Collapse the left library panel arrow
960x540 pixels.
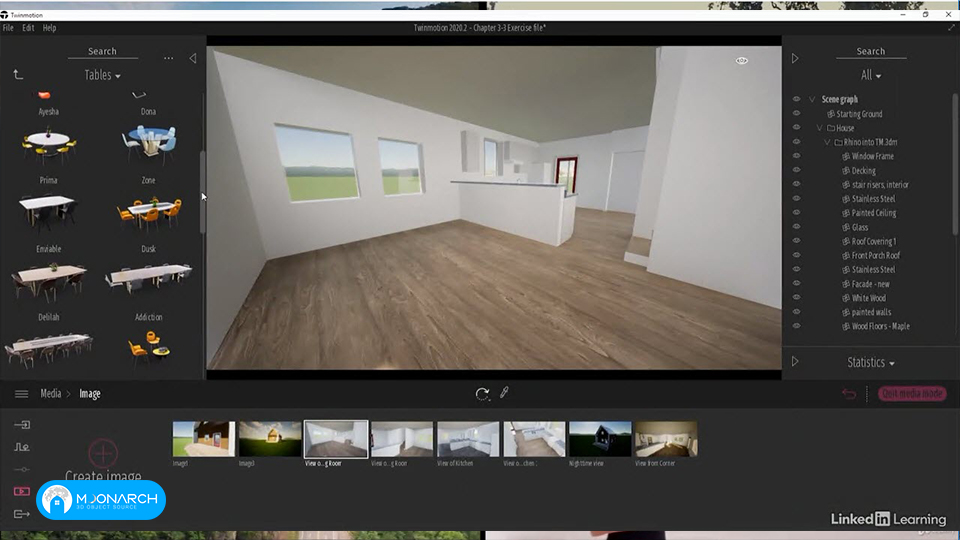pos(193,58)
